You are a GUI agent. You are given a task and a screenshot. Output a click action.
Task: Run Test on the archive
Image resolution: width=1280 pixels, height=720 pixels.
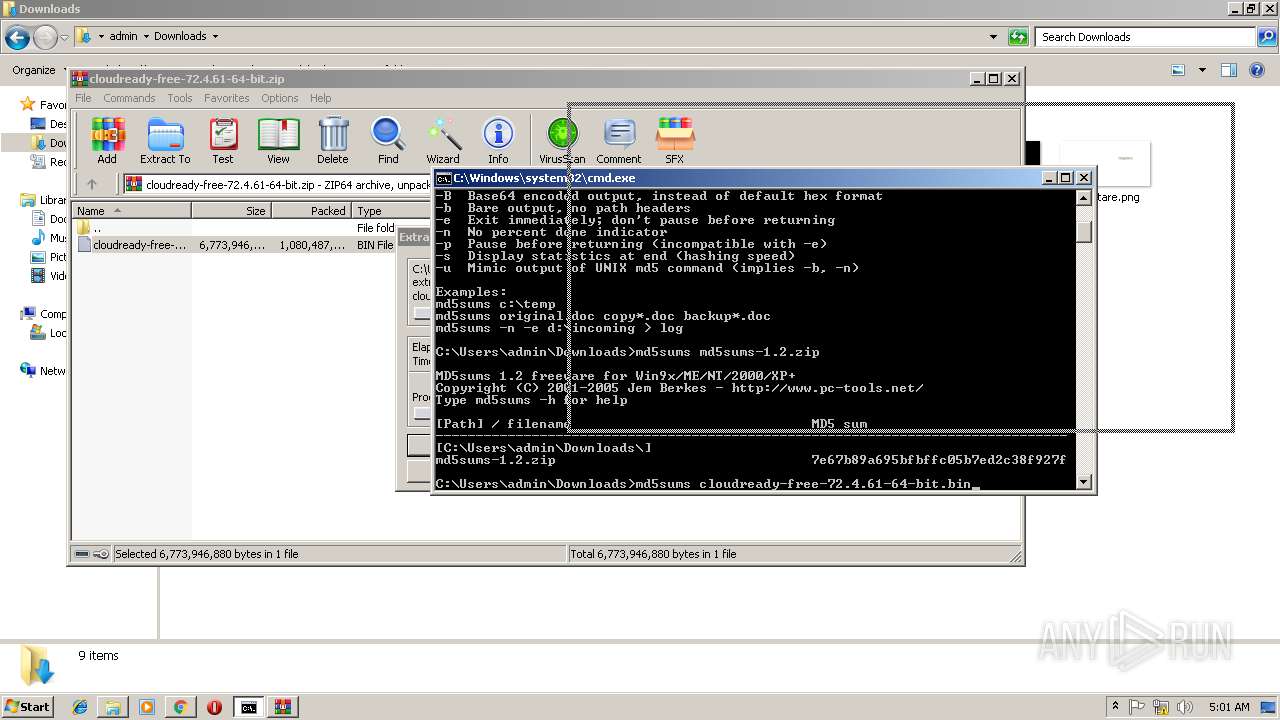223,140
